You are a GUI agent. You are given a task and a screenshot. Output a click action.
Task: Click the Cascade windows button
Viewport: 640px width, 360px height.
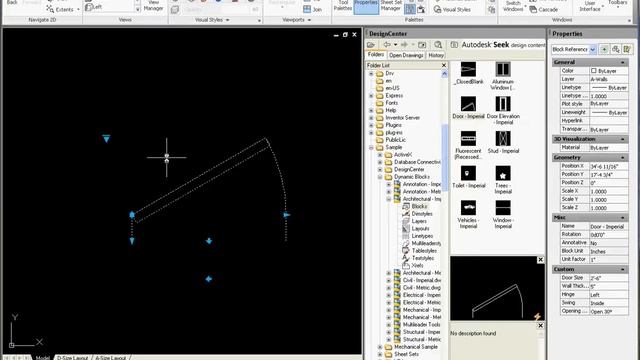(544, 9)
